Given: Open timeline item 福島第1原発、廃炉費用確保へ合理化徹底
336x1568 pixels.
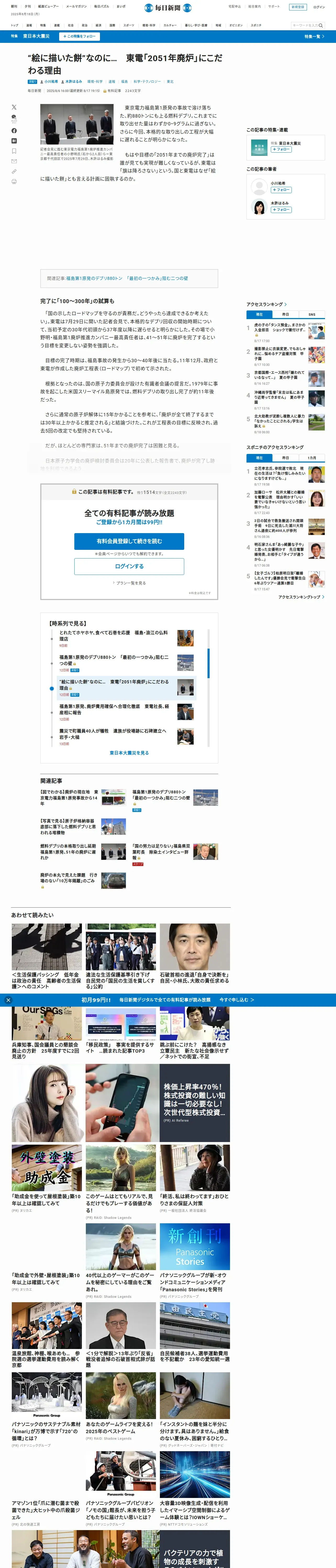Looking at the screenshot, I should 114,710.
